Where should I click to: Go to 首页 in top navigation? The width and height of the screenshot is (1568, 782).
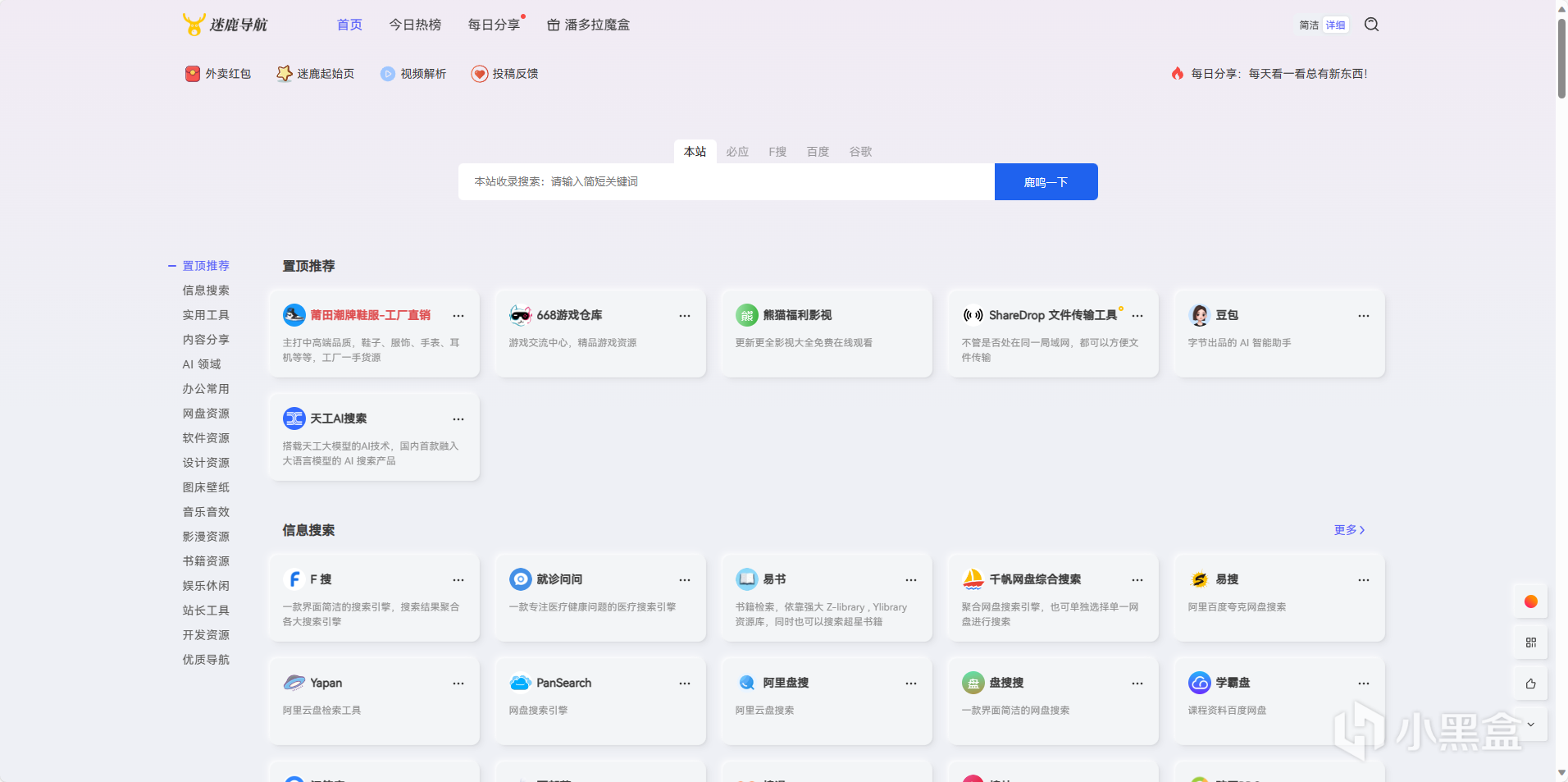pos(349,25)
